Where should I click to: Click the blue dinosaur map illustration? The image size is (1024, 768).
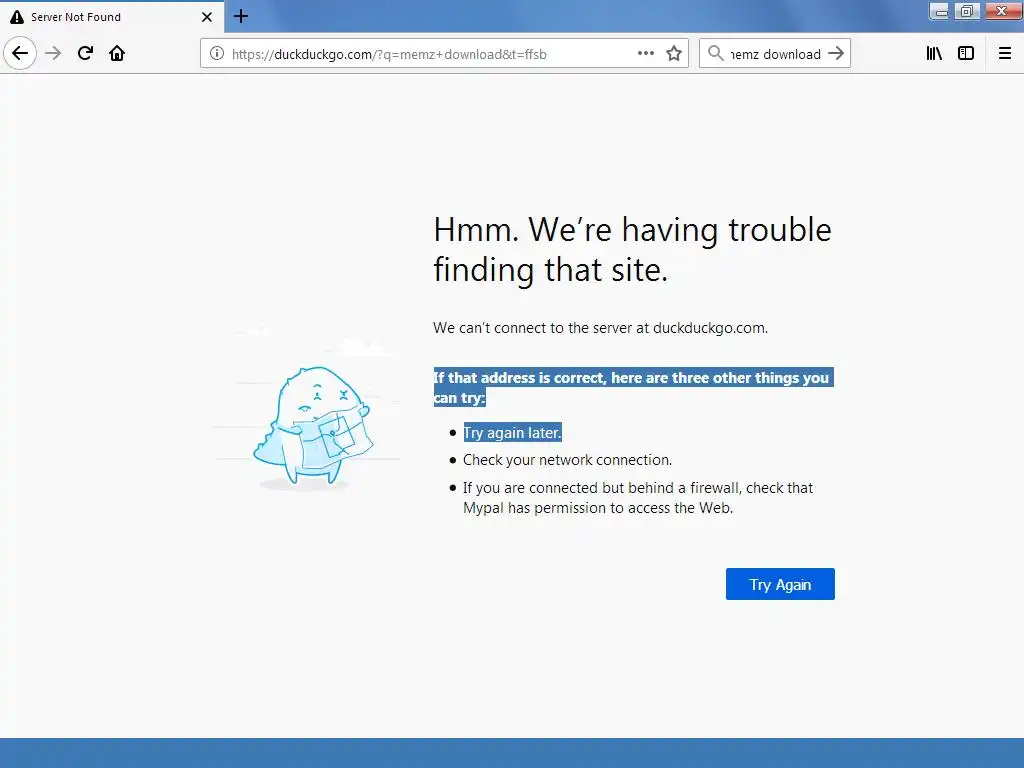(x=312, y=426)
